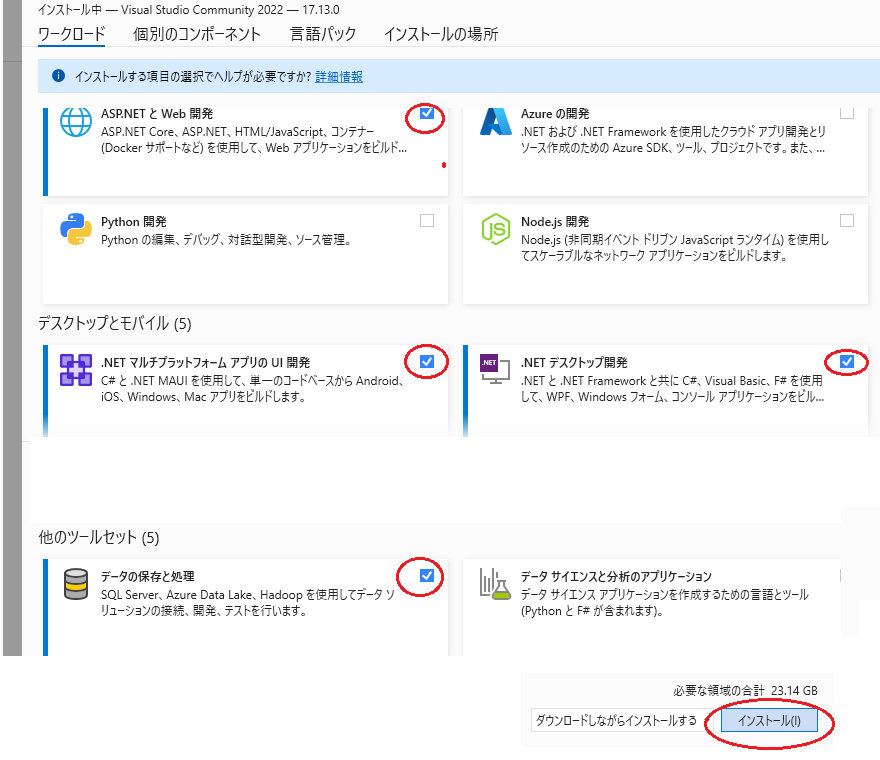880x760 pixels.
Task: Switch to the 個別のコンポーネント tab
Action: tap(197, 34)
